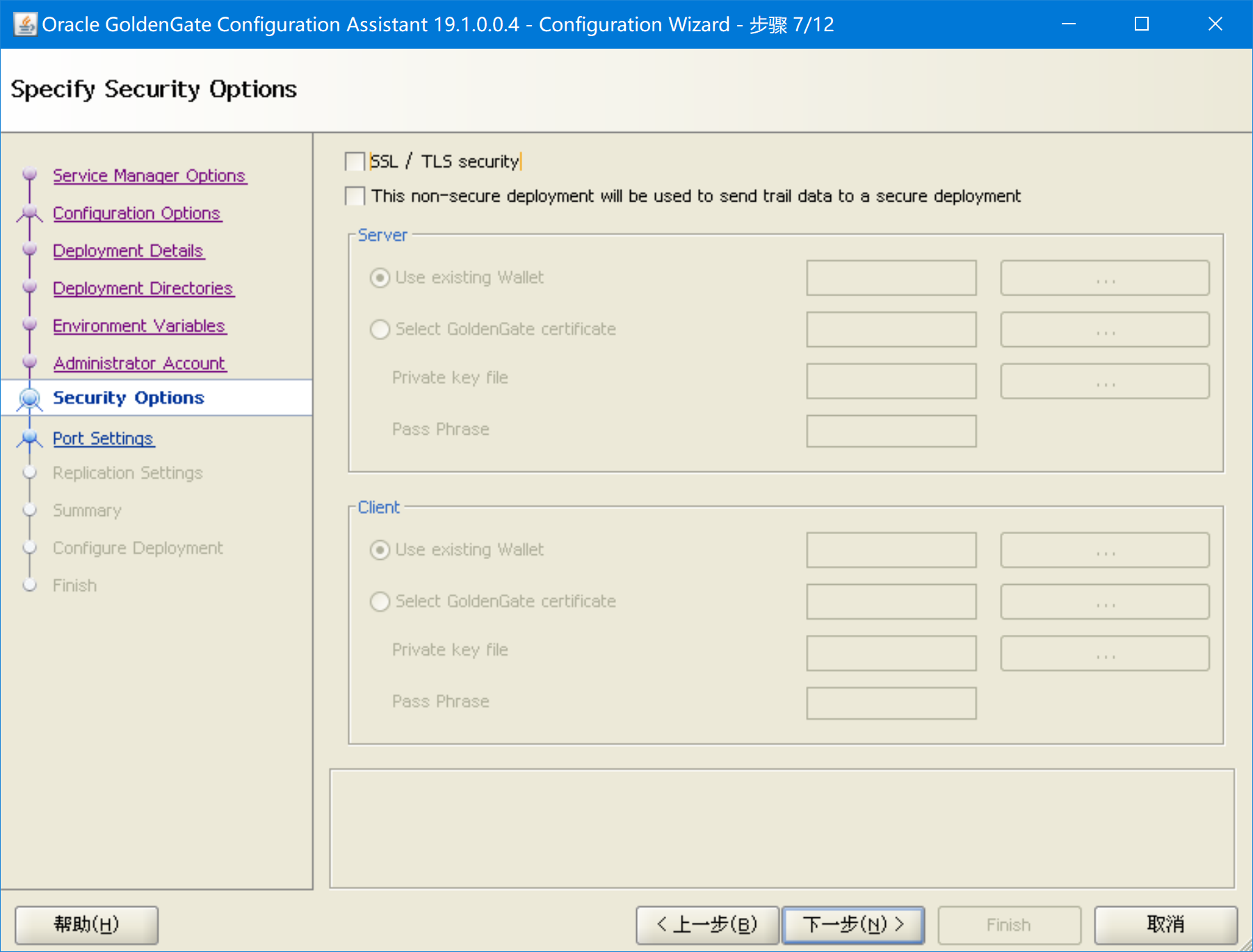Click the Summary step bullet
The width and height of the screenshot is (1253, 952).
pos(29,510)
